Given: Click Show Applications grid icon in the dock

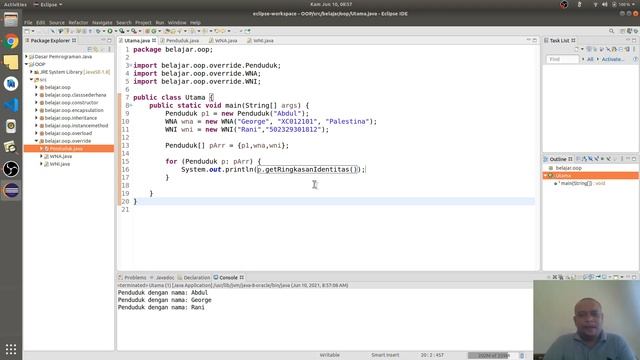Looking at the screenshot, I should point(11,349).
